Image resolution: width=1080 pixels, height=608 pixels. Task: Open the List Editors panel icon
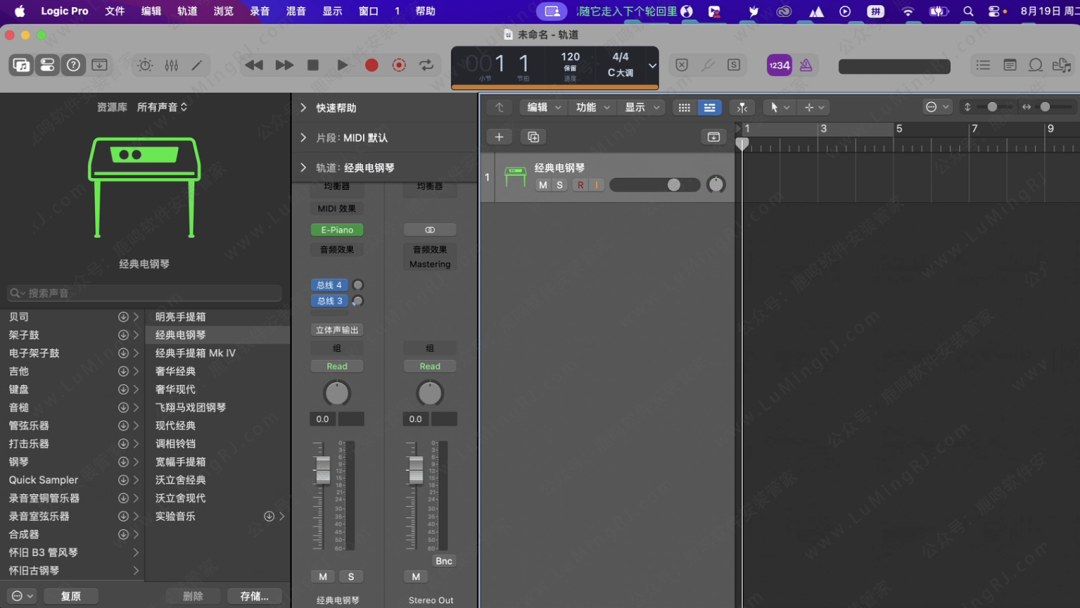(983, 65)
